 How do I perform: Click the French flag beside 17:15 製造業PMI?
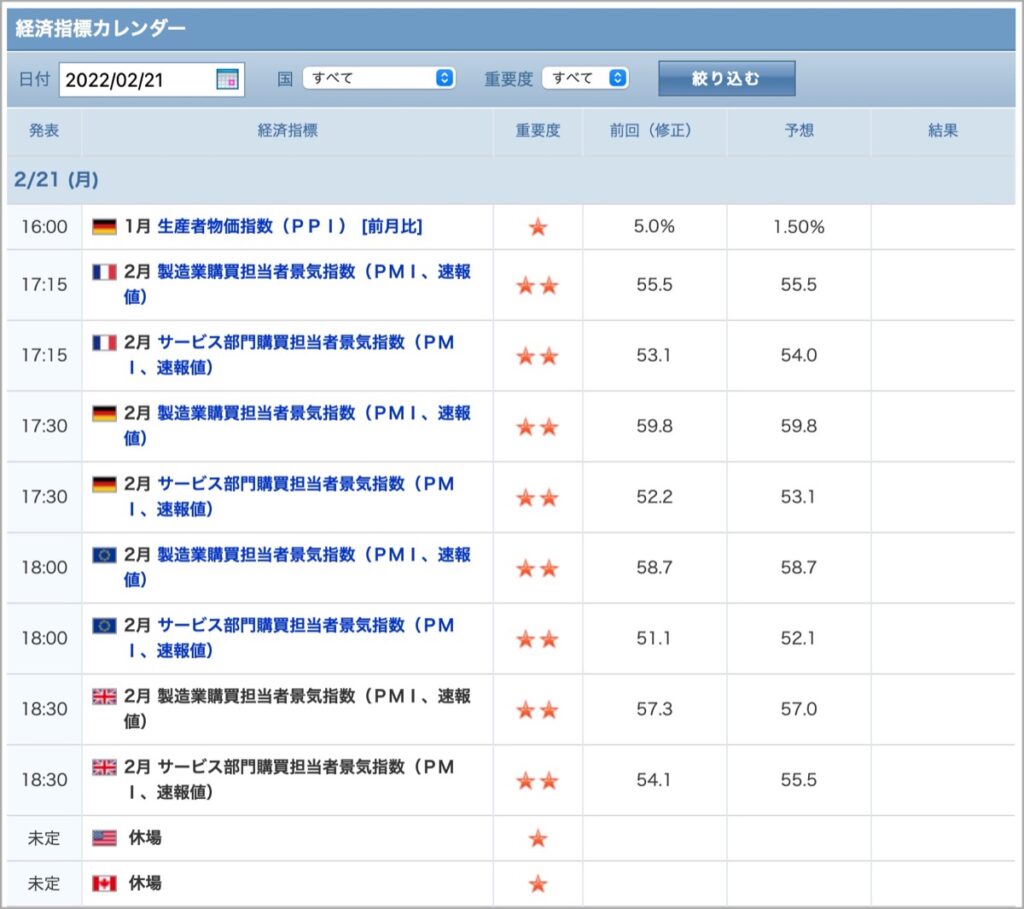104,272
